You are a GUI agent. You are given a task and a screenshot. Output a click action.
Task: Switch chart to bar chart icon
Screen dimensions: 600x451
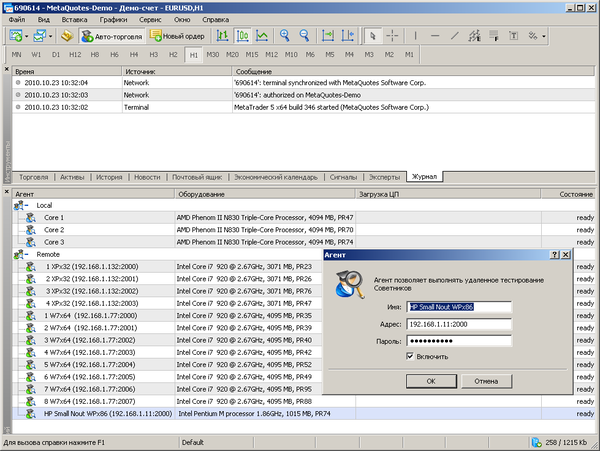coord(223,36)
